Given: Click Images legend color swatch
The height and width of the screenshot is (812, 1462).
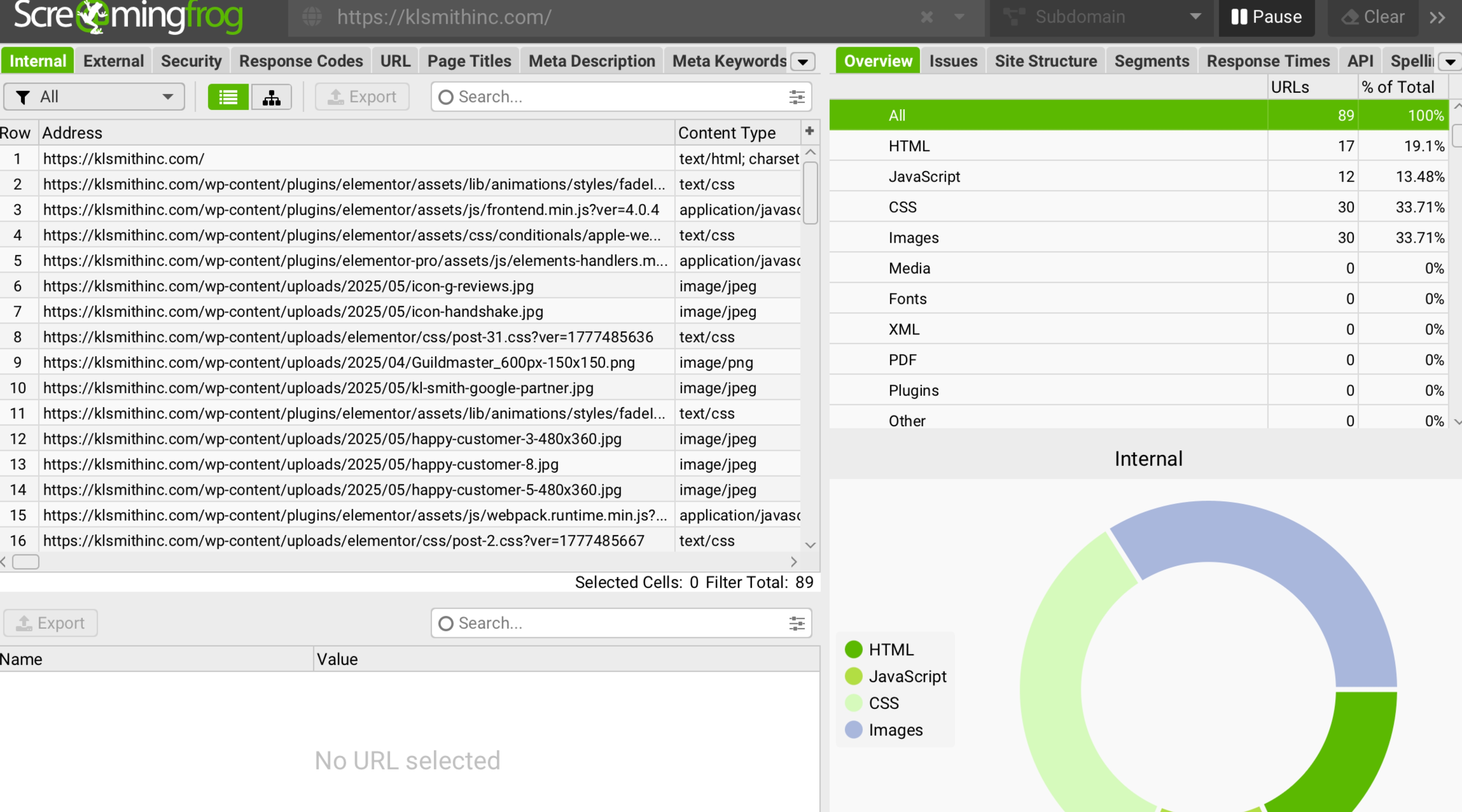Looking at the screenshot, I should (853, 730).
